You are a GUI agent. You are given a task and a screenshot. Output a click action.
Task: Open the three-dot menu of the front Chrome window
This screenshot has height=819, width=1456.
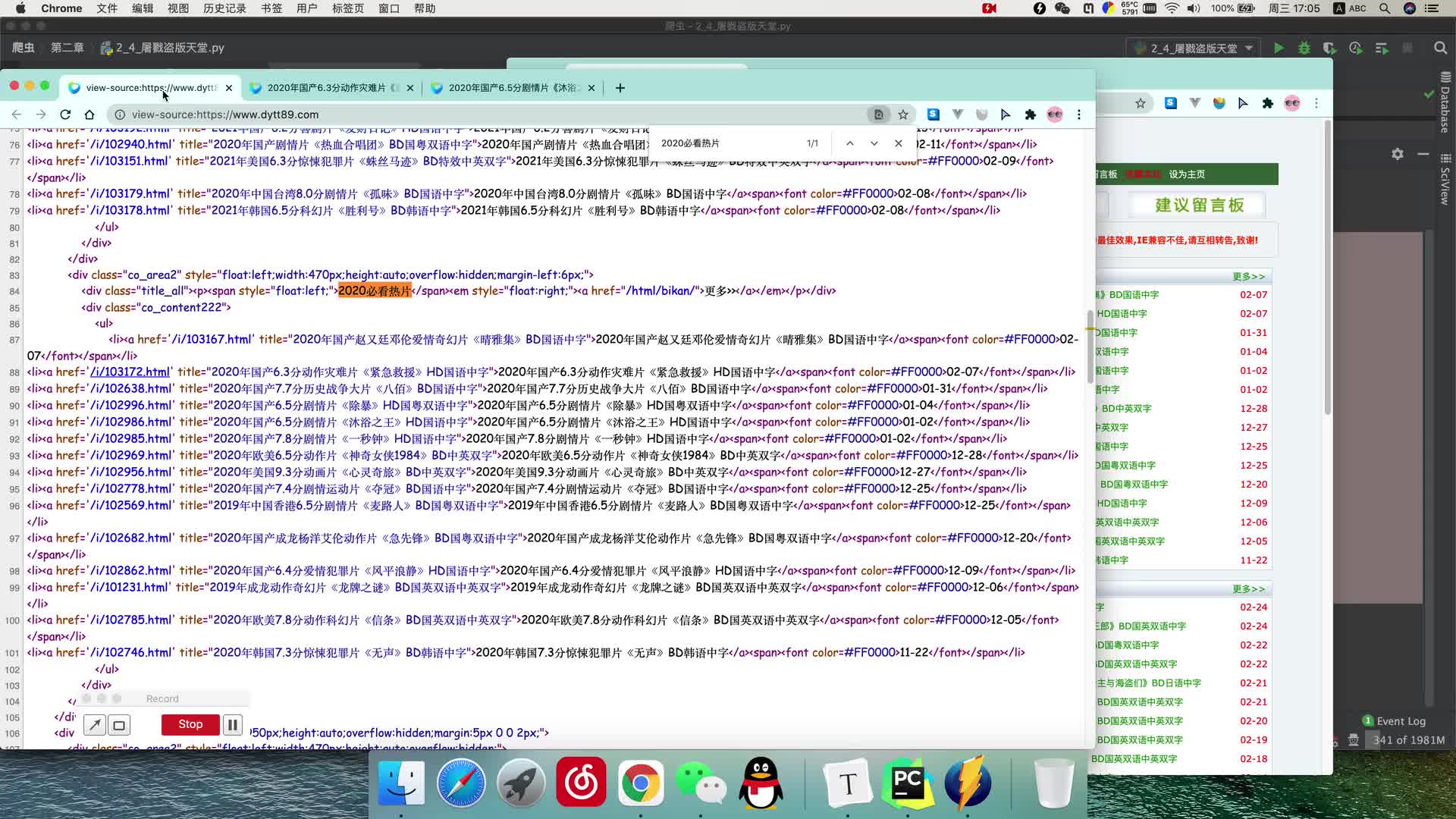[x=1079, y=115]
